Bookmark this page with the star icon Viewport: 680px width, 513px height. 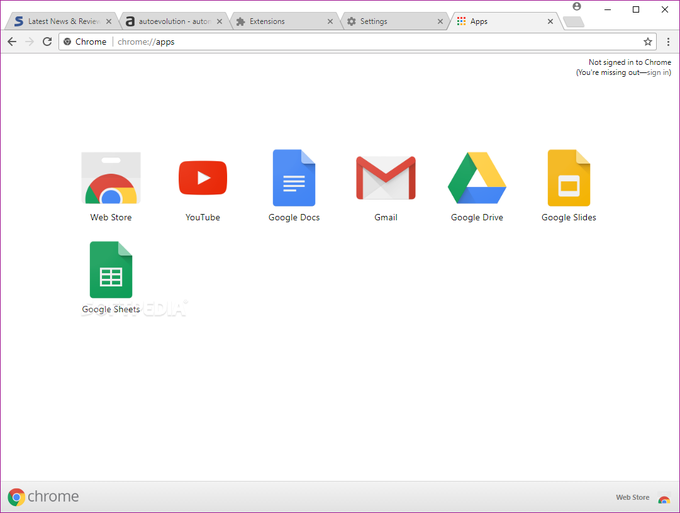point(647,42)
